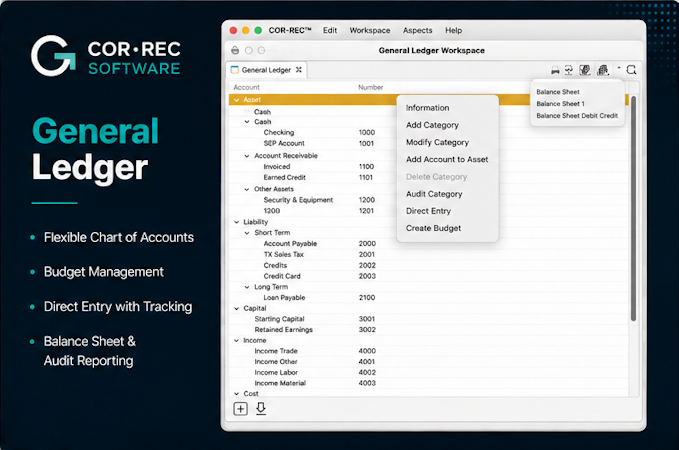Click the General Ledger tab icon
The image size is (679, 450).
[x=235, y=70]
